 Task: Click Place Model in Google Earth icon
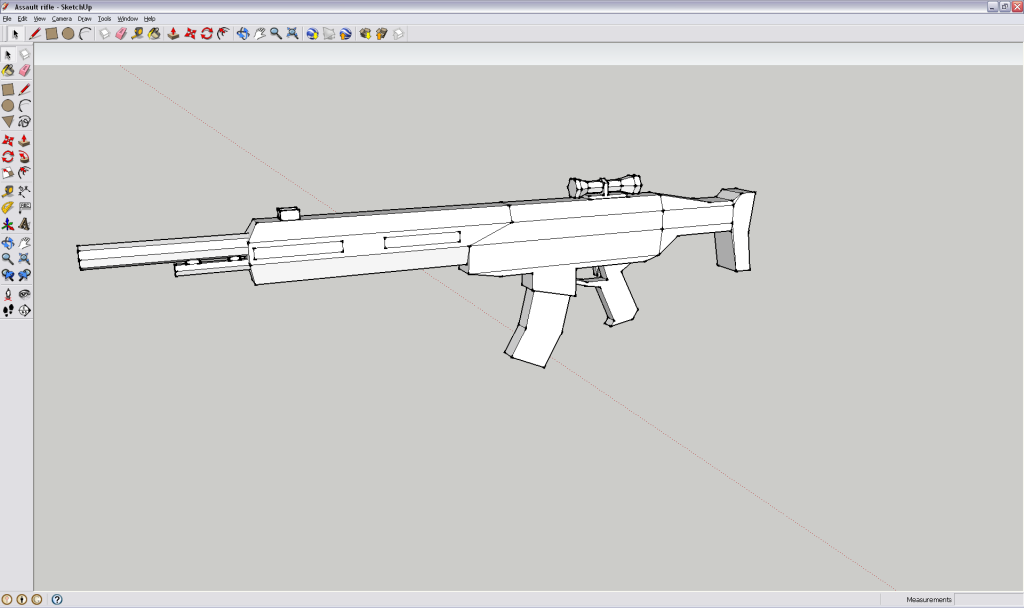[345, 34]
